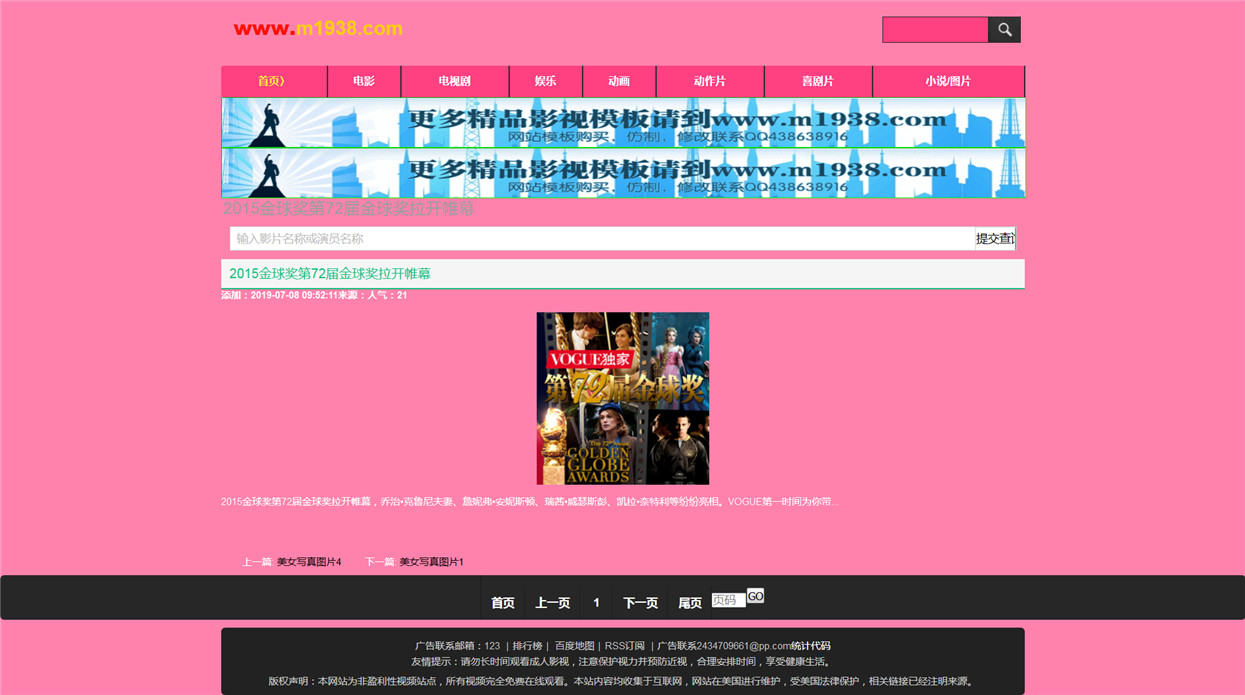Click the article summary paragraph text
Viewport: 1245px width, 695px height.
(x=529, y=502)
